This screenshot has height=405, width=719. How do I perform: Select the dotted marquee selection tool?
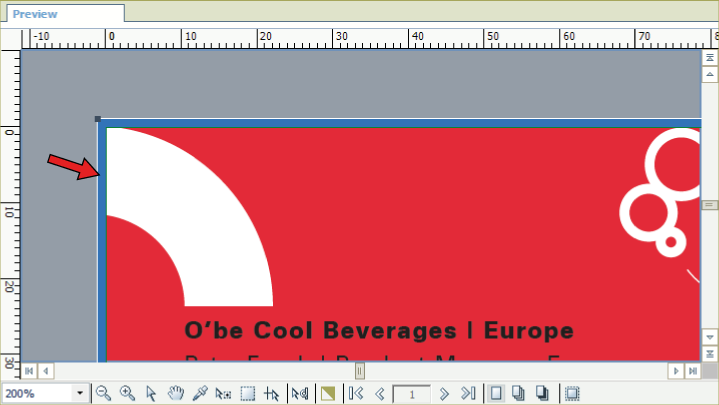coord(247,394)
